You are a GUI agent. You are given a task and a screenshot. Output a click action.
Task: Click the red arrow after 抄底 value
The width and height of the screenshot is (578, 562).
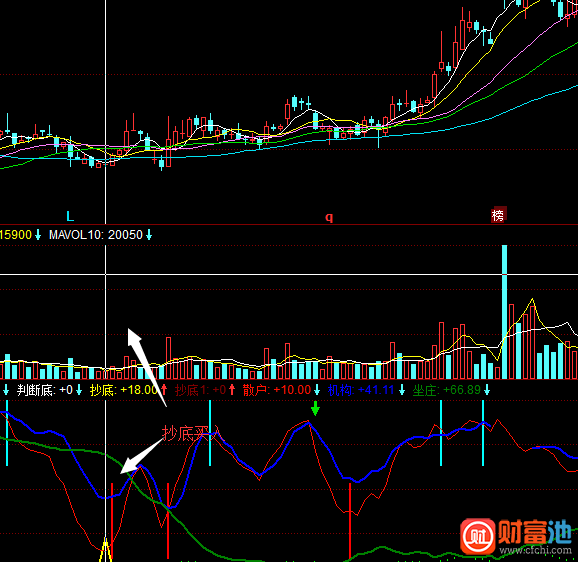pos(164,390)
